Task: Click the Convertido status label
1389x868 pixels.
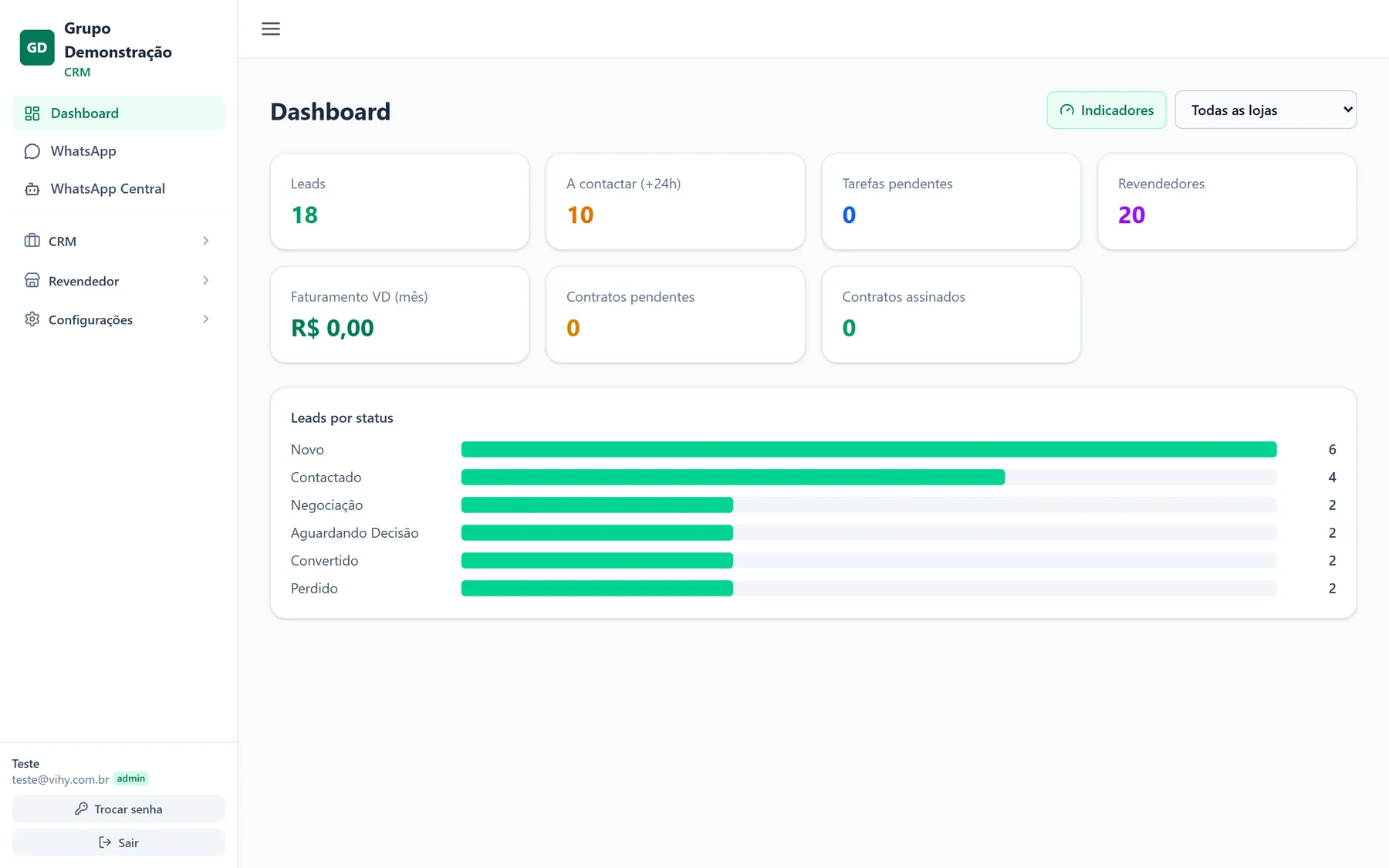Action: click(324, 560)
